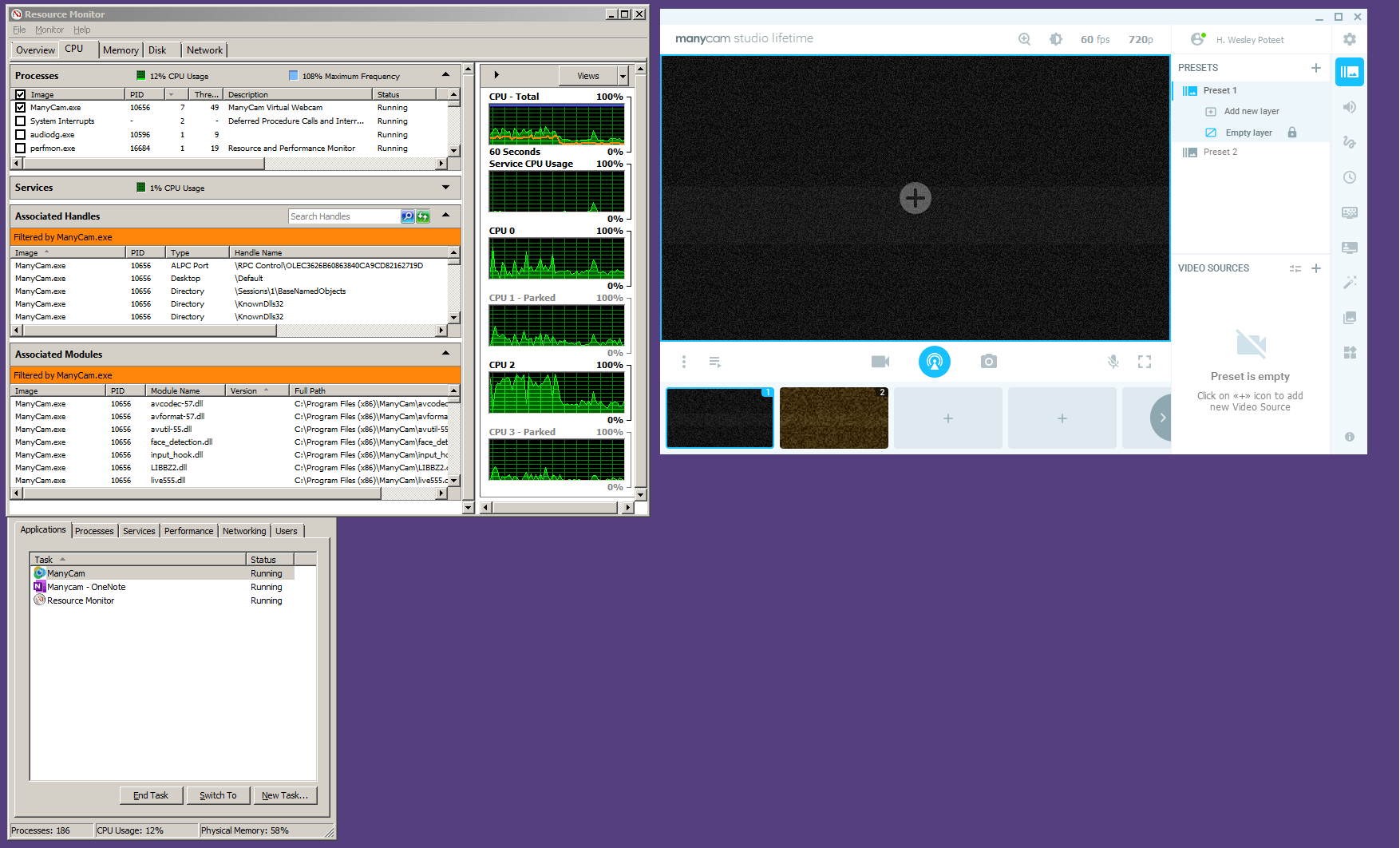Collapse the Associated Modules section

click(446, 353)
